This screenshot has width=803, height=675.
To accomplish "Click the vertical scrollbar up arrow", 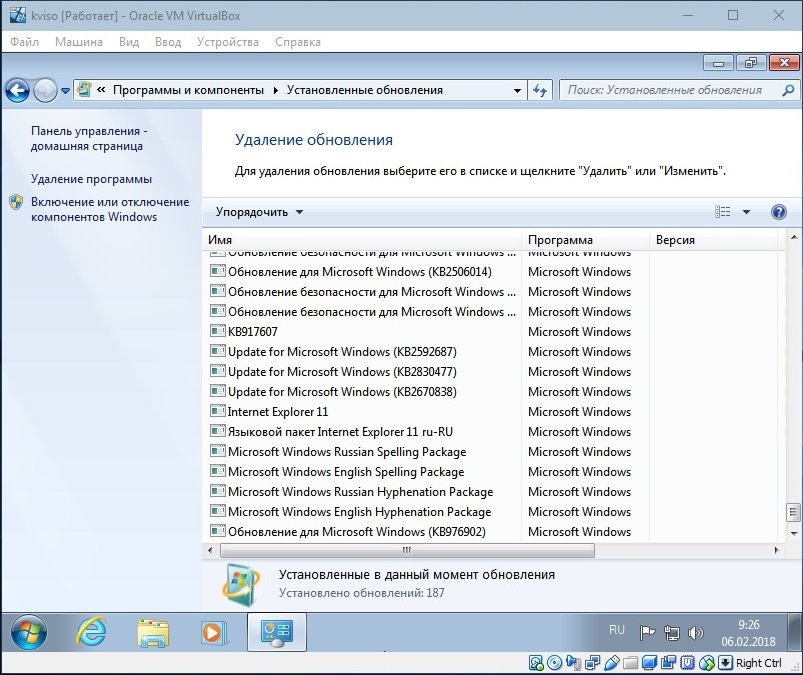I will [x=793, y=237].
